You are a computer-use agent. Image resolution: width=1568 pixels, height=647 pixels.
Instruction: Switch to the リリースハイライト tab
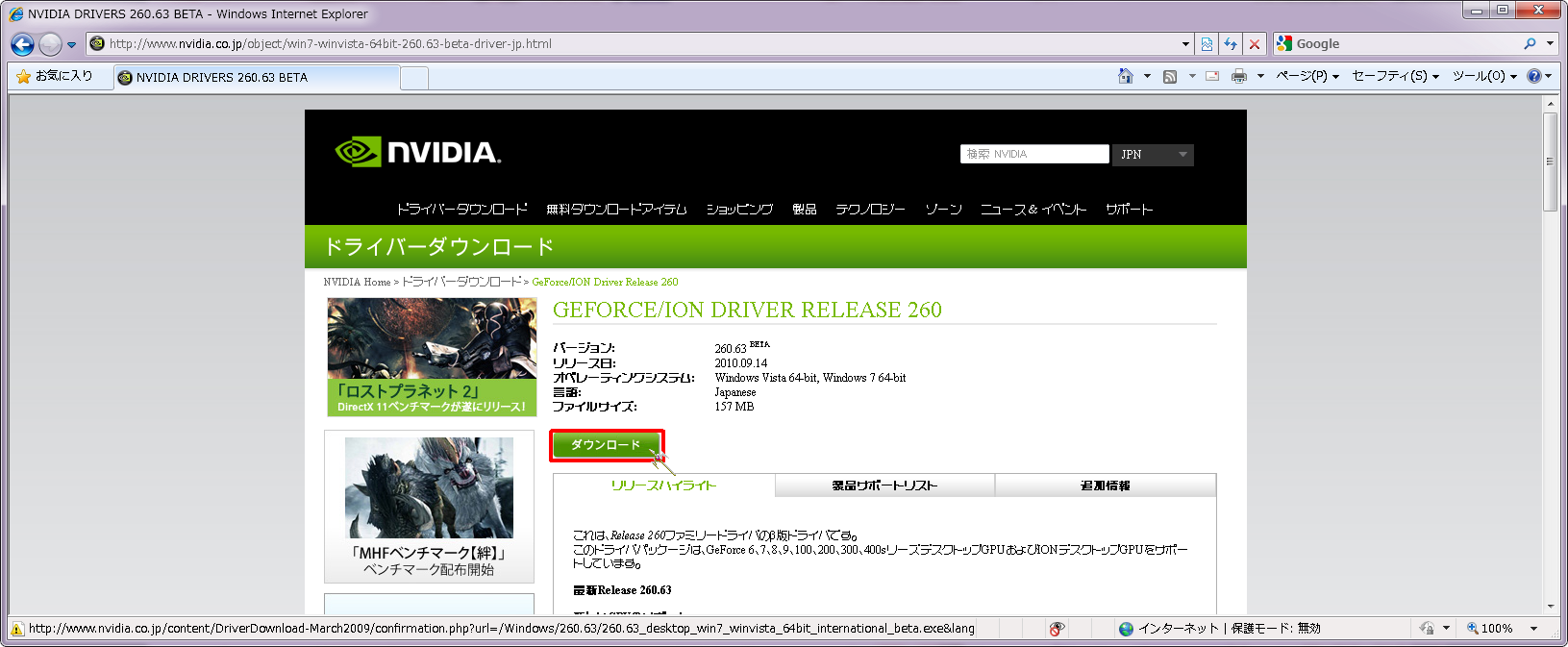[x=664, y=485]
